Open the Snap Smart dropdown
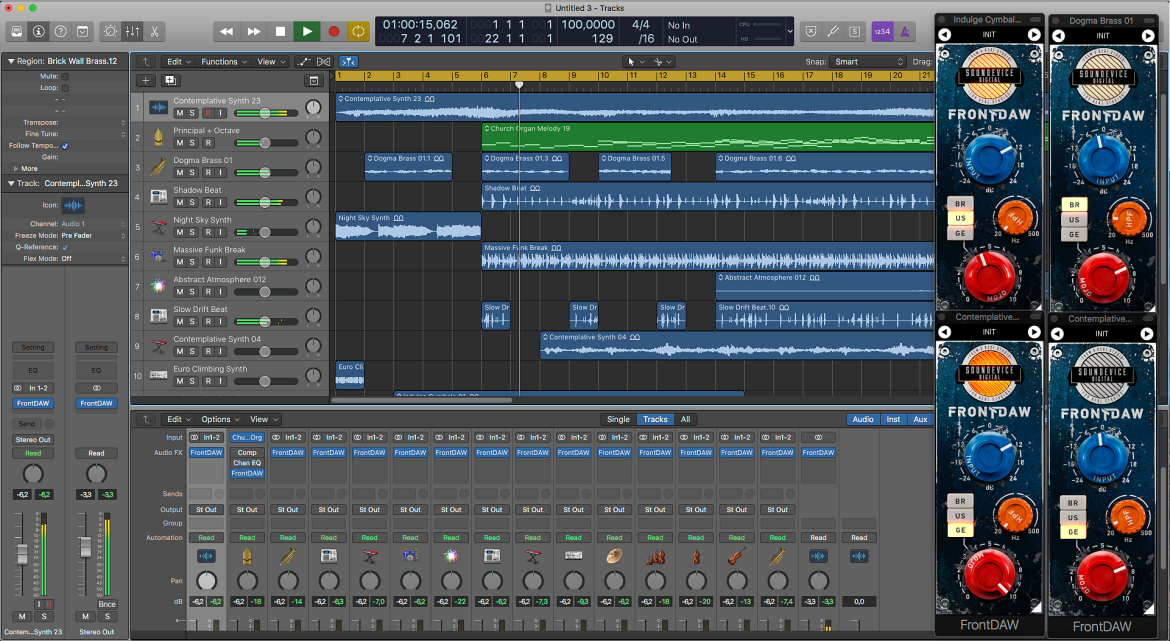 (x=867, y=62)
